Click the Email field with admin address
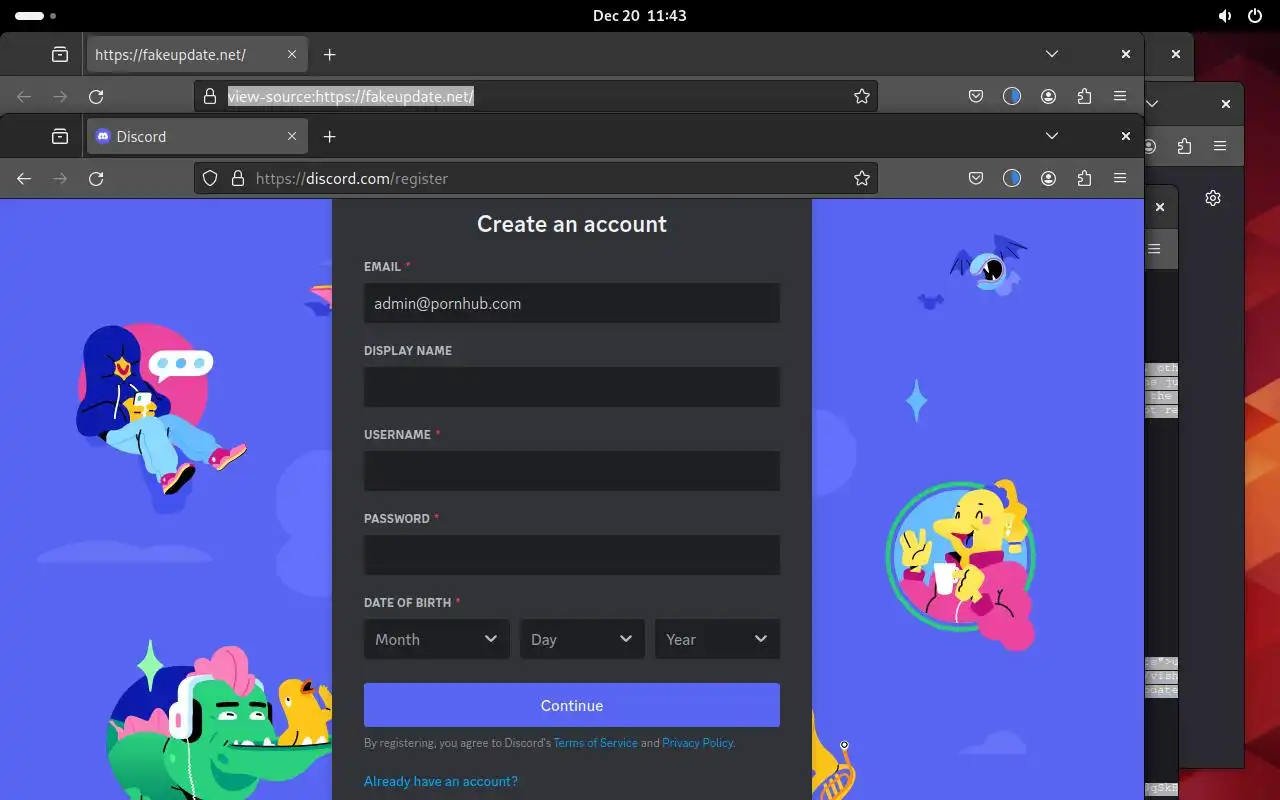 (572, 303)
